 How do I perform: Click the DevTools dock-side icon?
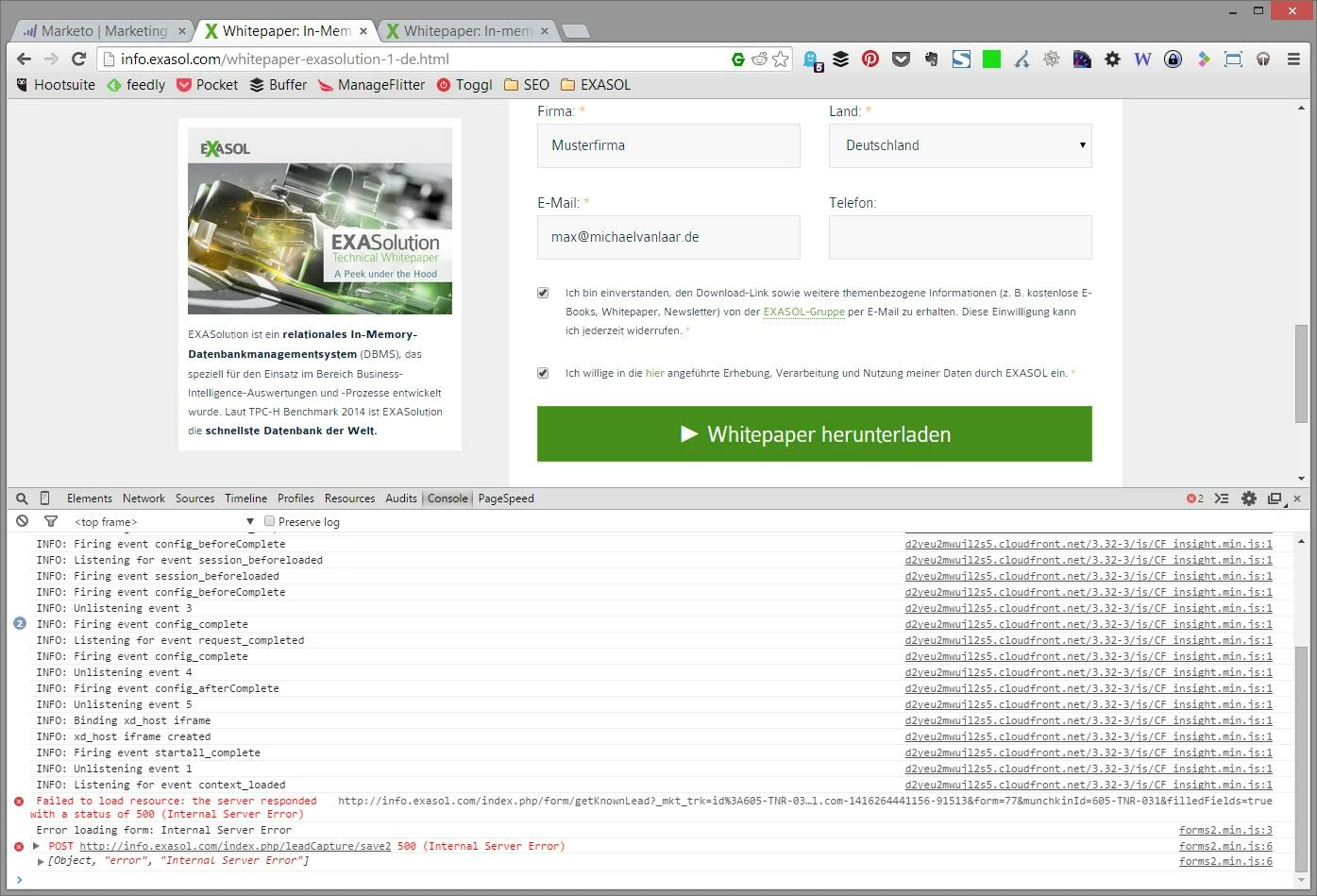[1275, 499]
